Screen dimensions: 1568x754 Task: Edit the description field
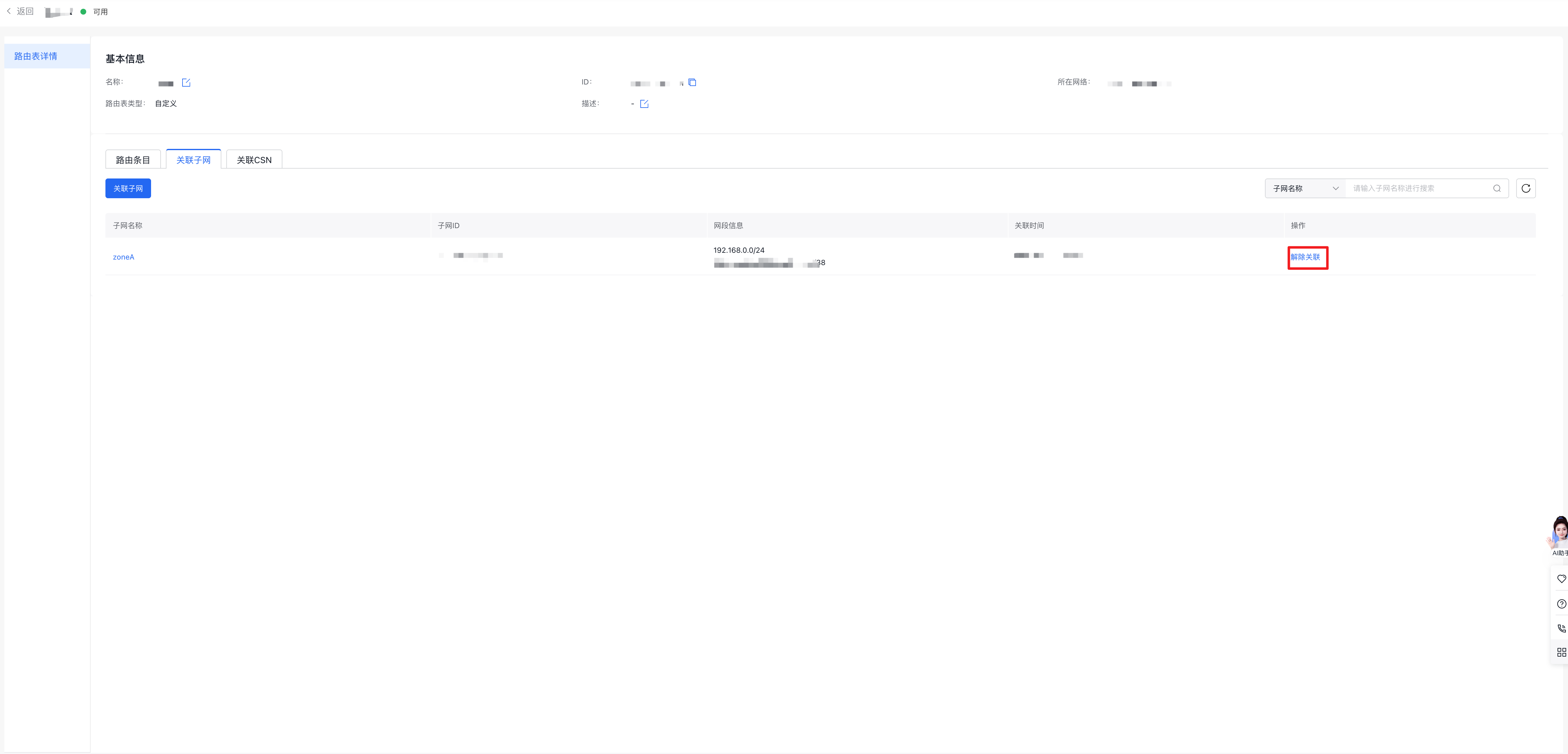tap(644, 104)
